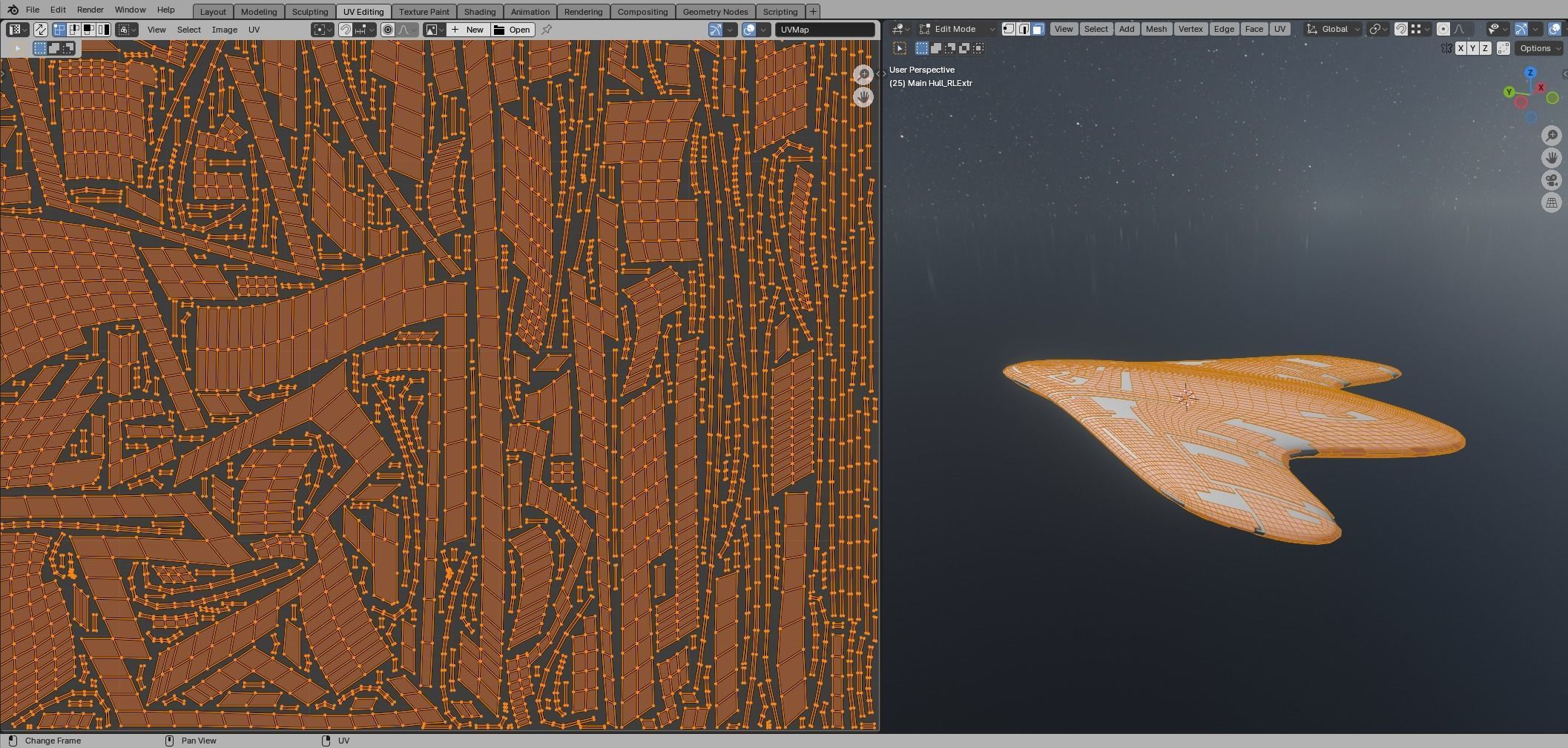Open sticky selection mode dropdown

click(x=127, y=30)
